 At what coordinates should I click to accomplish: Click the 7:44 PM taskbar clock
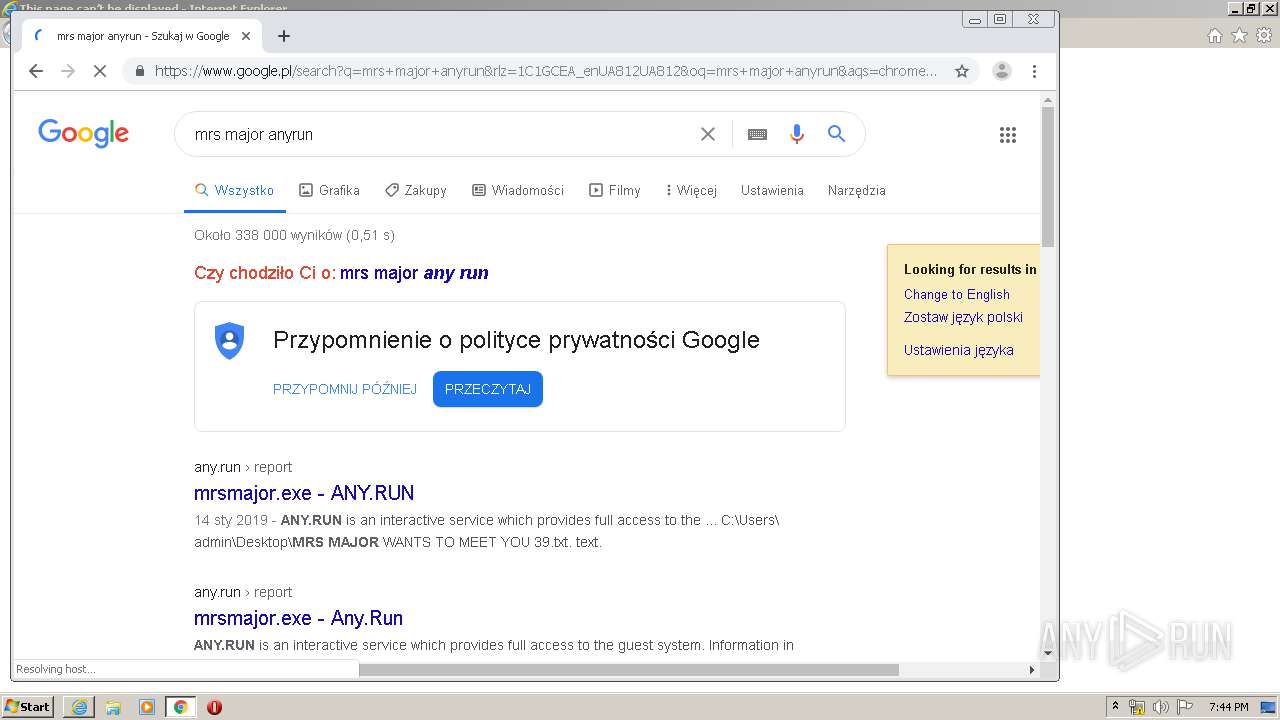tap(1228, 707)
